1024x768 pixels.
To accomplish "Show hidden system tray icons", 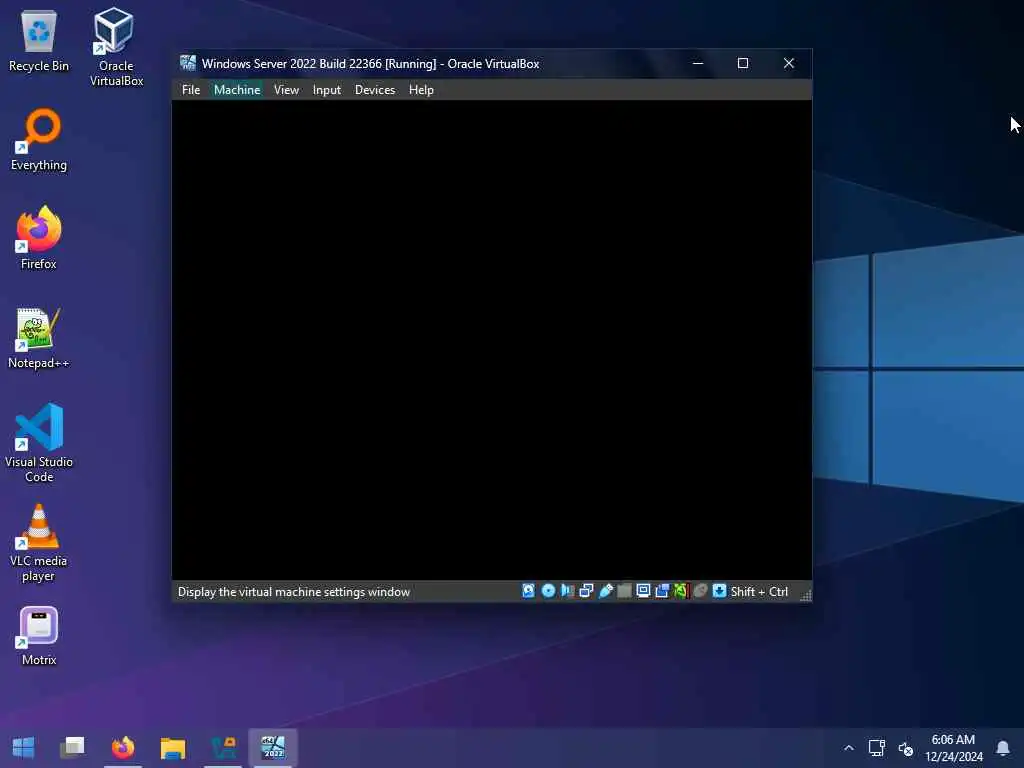I will click(x=848, y=748).
